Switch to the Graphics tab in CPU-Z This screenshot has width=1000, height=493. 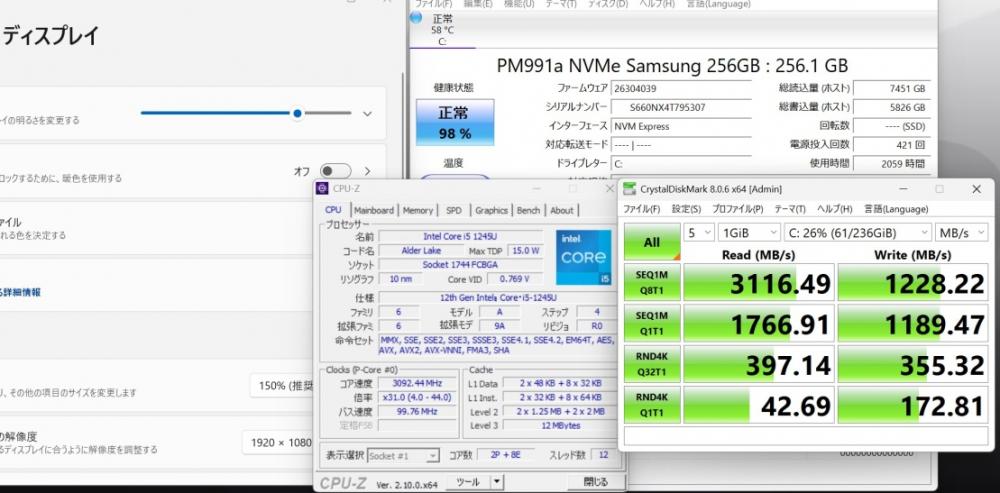tap(491, 210)
